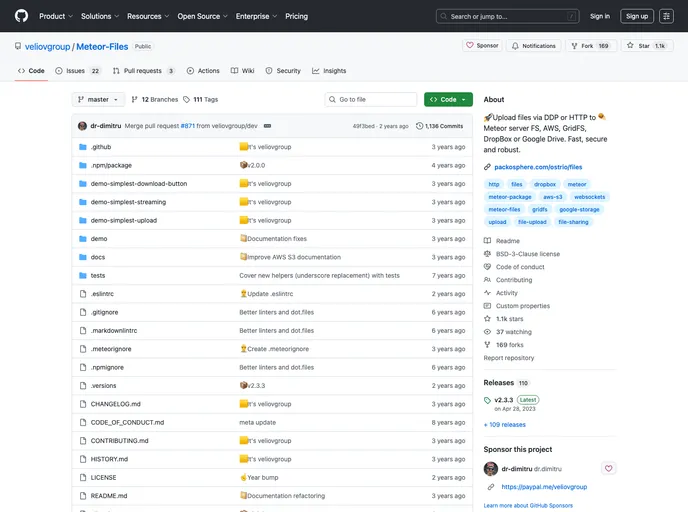
Task: Open the 'Improve AWS S3 documentation' commit
Action: [x=294, y=257]
